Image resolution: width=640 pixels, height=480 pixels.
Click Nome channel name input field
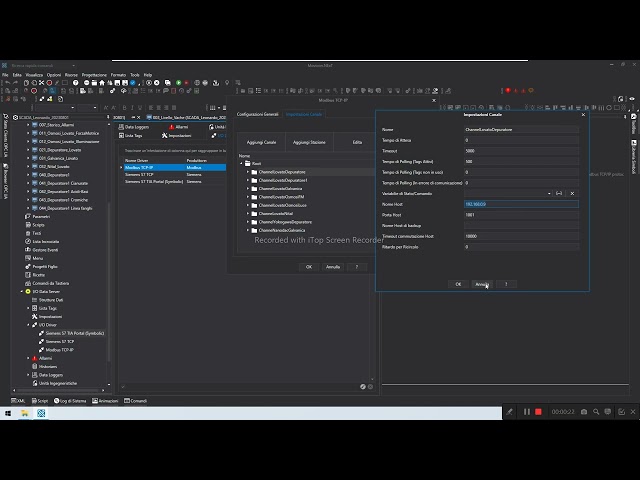click(521, 129)
